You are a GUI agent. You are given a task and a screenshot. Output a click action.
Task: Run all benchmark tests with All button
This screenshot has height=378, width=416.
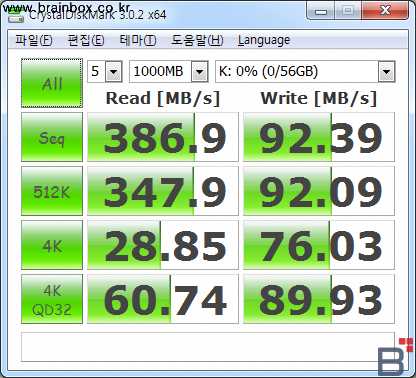(52, 83)
